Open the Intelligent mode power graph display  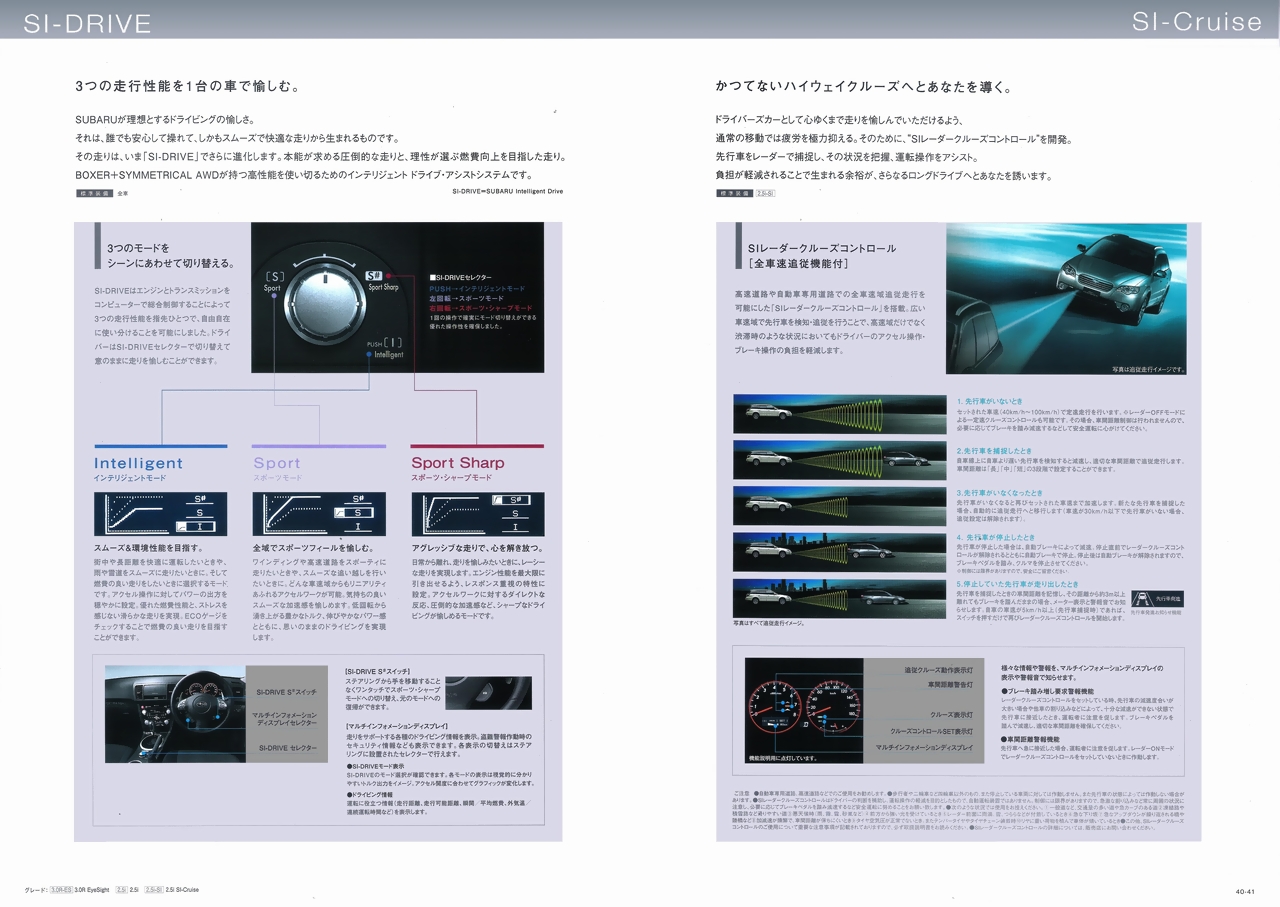coord(160,514)
